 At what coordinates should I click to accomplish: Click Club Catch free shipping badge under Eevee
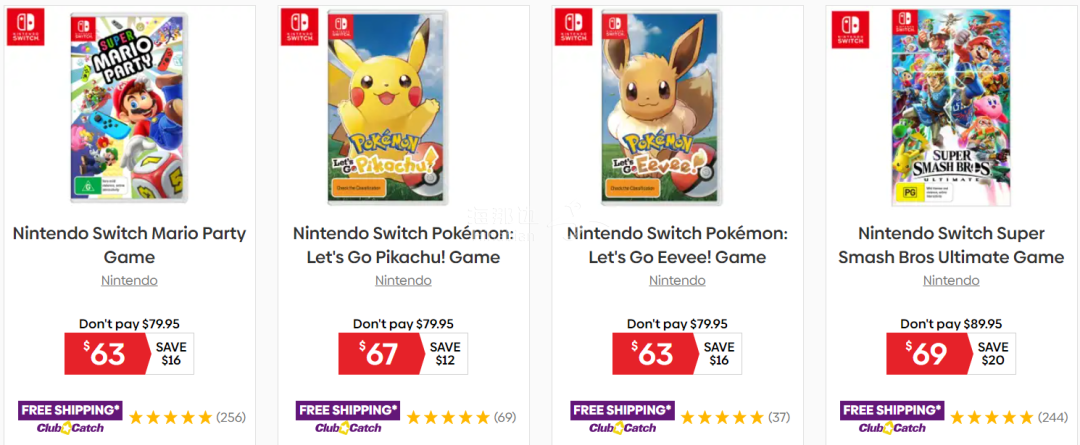pyautogui.click(x=622, y=417)
